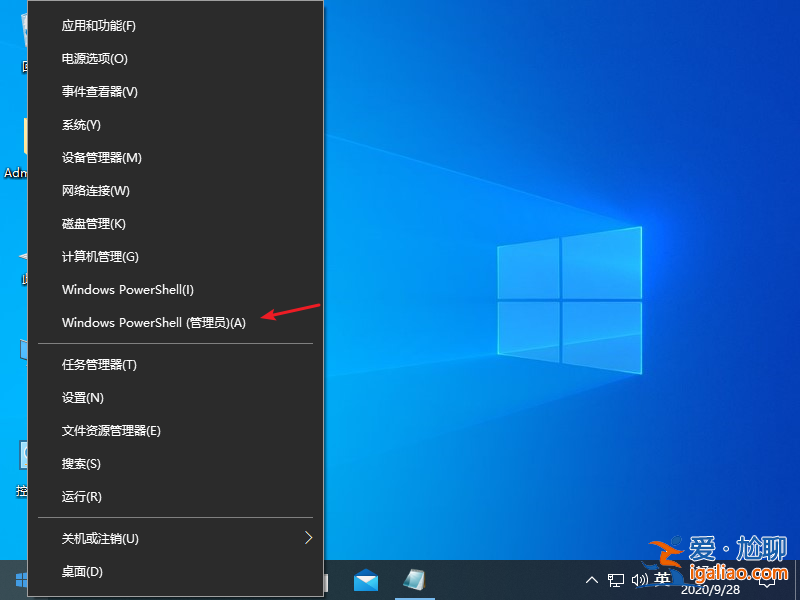The height and width of the screenshot is (600, 800).
Task: Click the network icon in the system tray
Action: pyautogui.click(x=617, y=579)
